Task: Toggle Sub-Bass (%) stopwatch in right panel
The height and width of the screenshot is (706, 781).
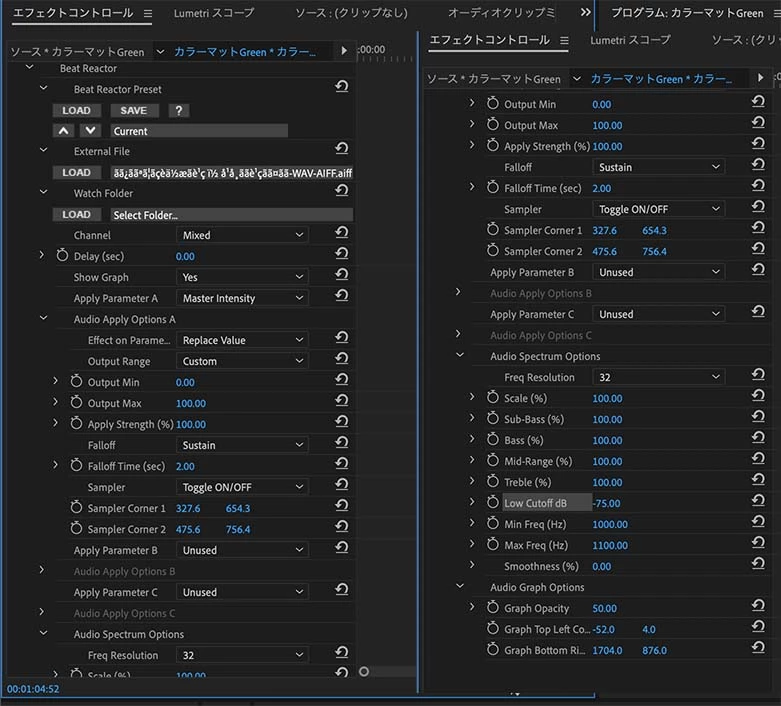Action: click(493, 419)
